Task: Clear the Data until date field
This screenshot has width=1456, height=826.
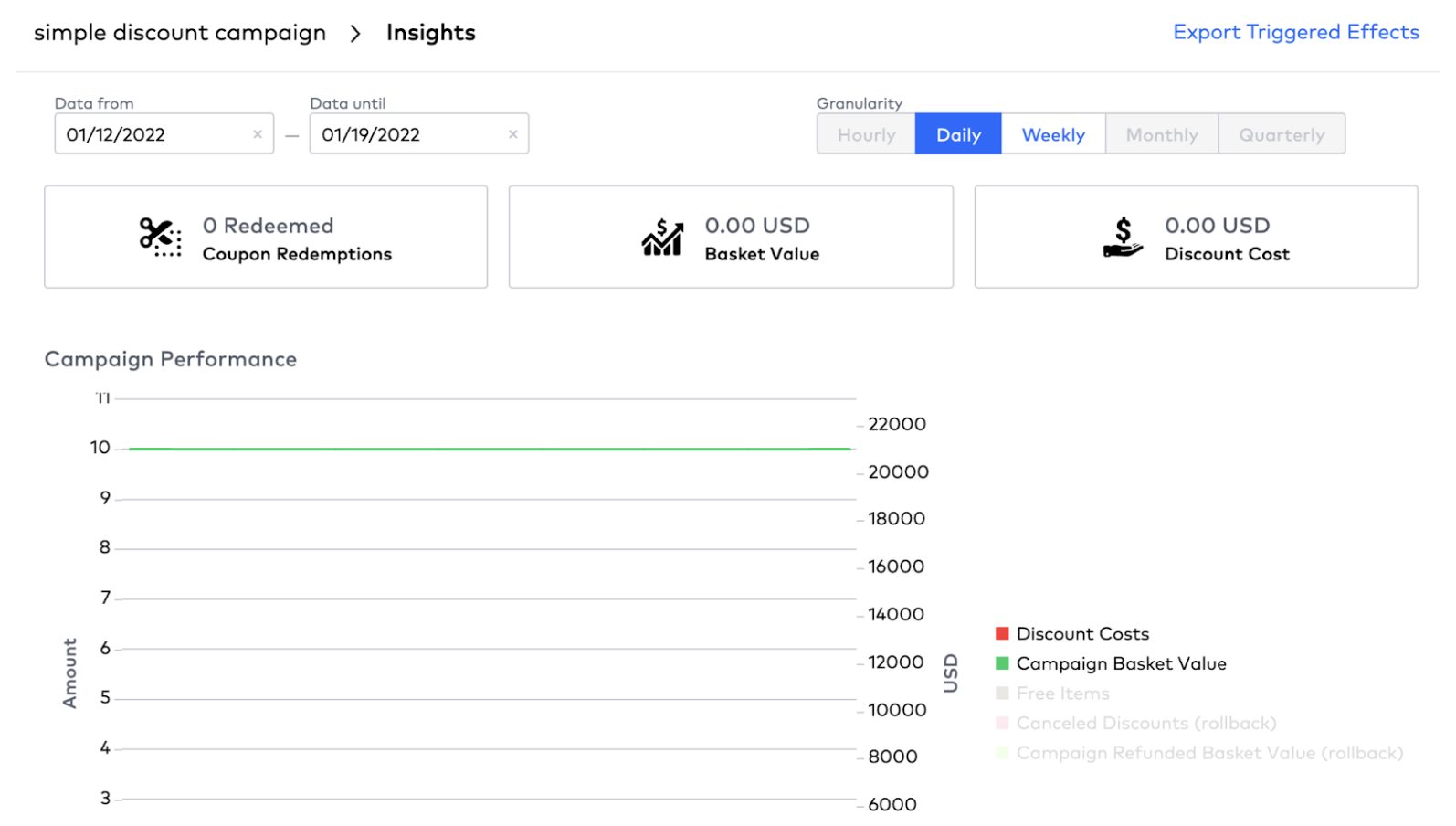Action: click(513, 134)
